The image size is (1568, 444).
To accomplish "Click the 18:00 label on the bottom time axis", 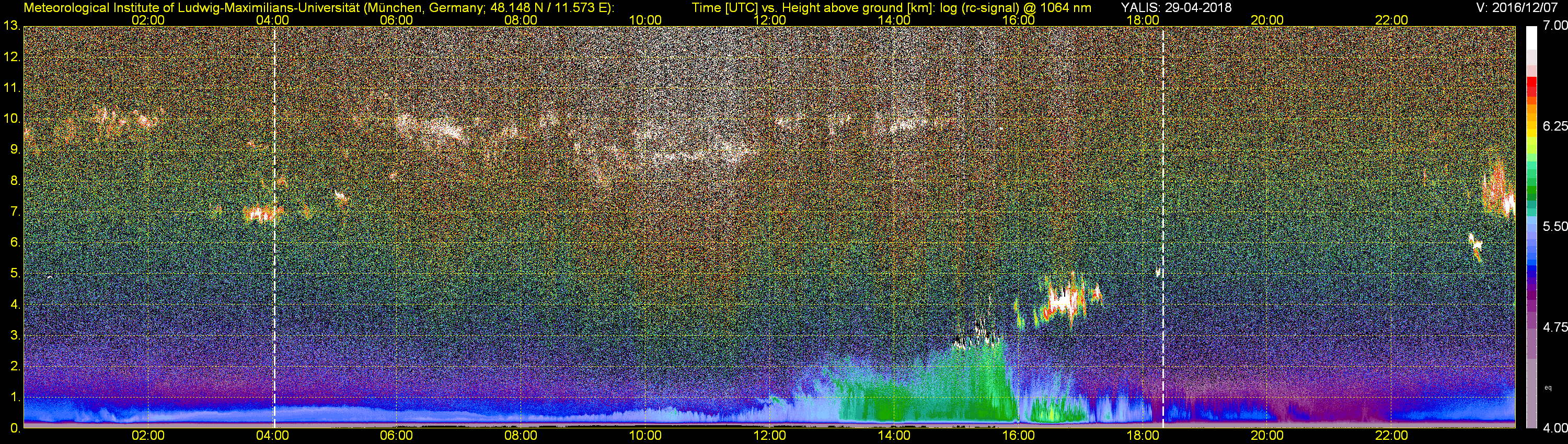I will point(1143,436).
